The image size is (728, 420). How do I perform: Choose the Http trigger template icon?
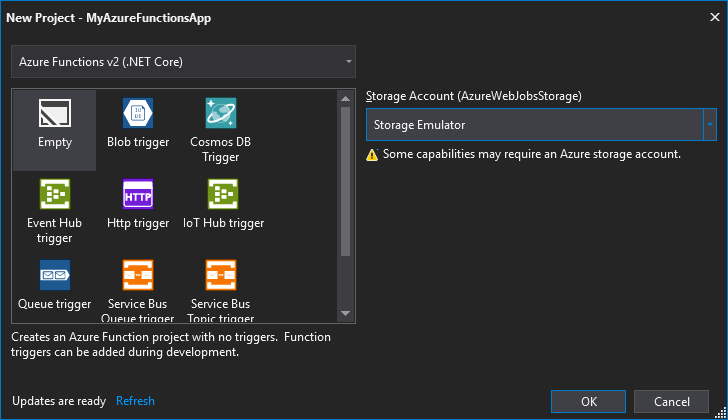pyautogui.click(x=138, y=194)
